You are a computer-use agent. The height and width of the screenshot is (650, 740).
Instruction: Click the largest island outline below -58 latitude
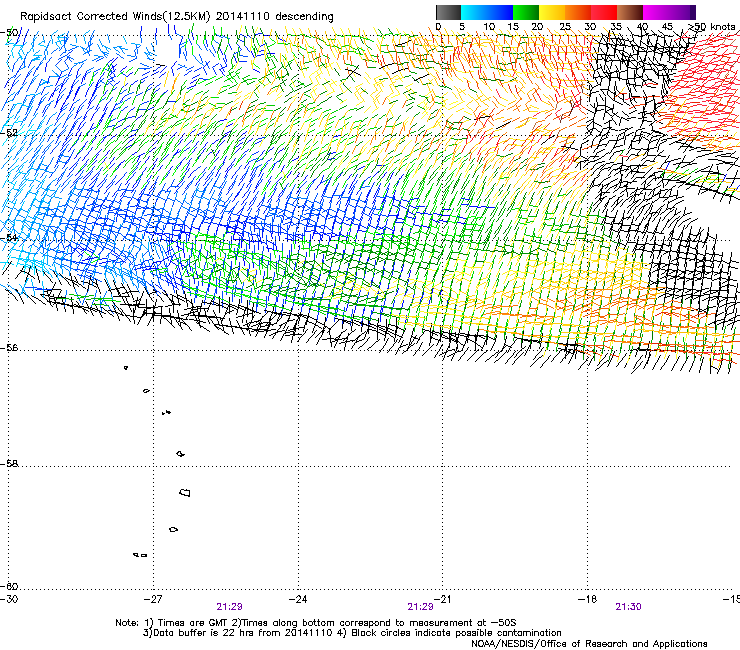point(185,493)
